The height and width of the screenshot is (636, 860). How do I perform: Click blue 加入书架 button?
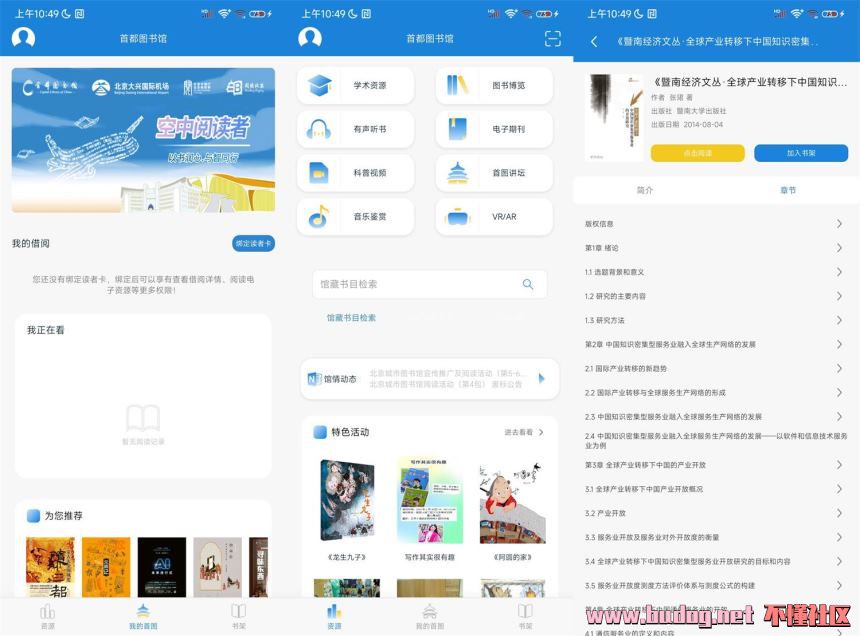(801, 153)
